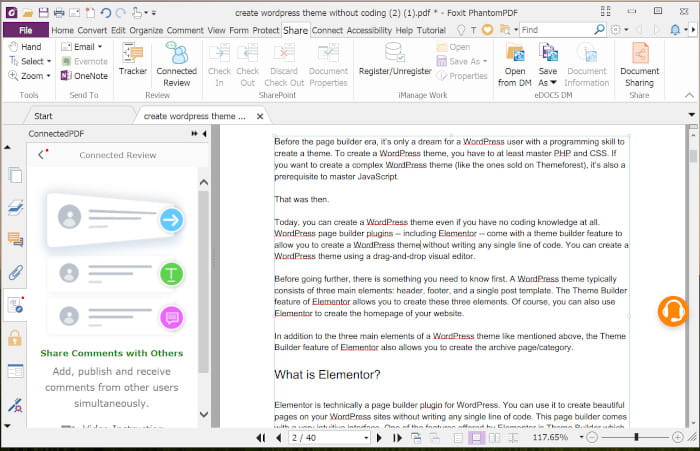Viewport: 700px width, 451px height.
Task: Click the notification bell icon
Action: pyautogui.click(x=675, y=30)
